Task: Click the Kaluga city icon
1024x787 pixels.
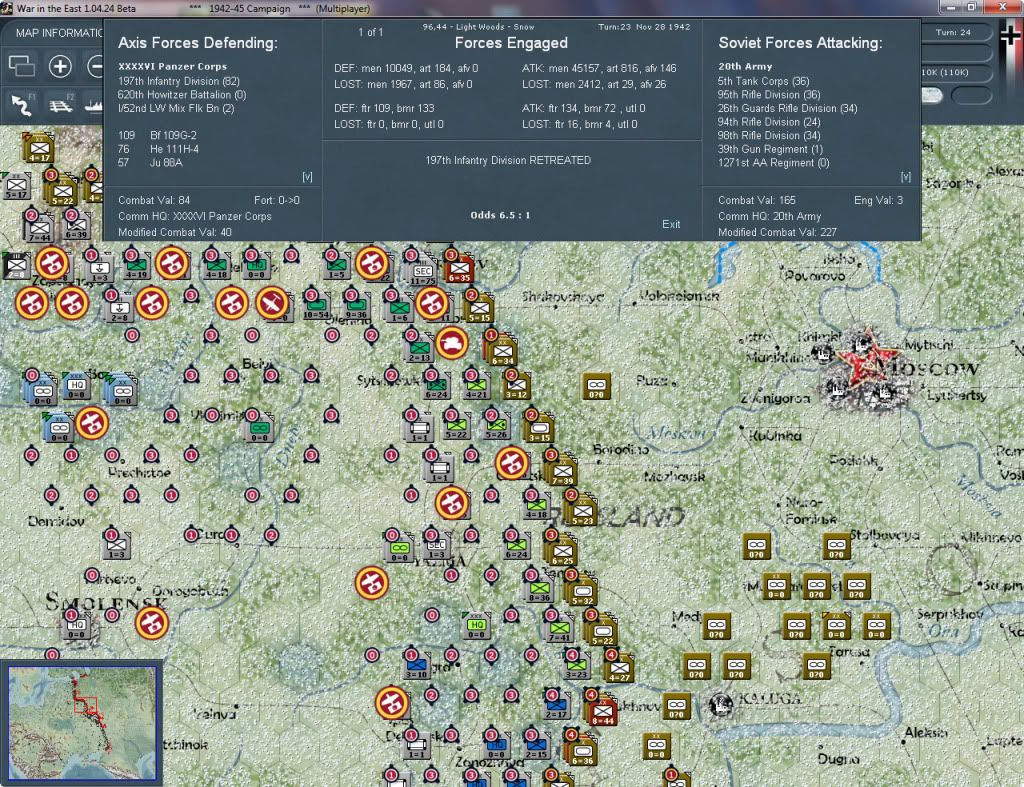Action: 720,704
